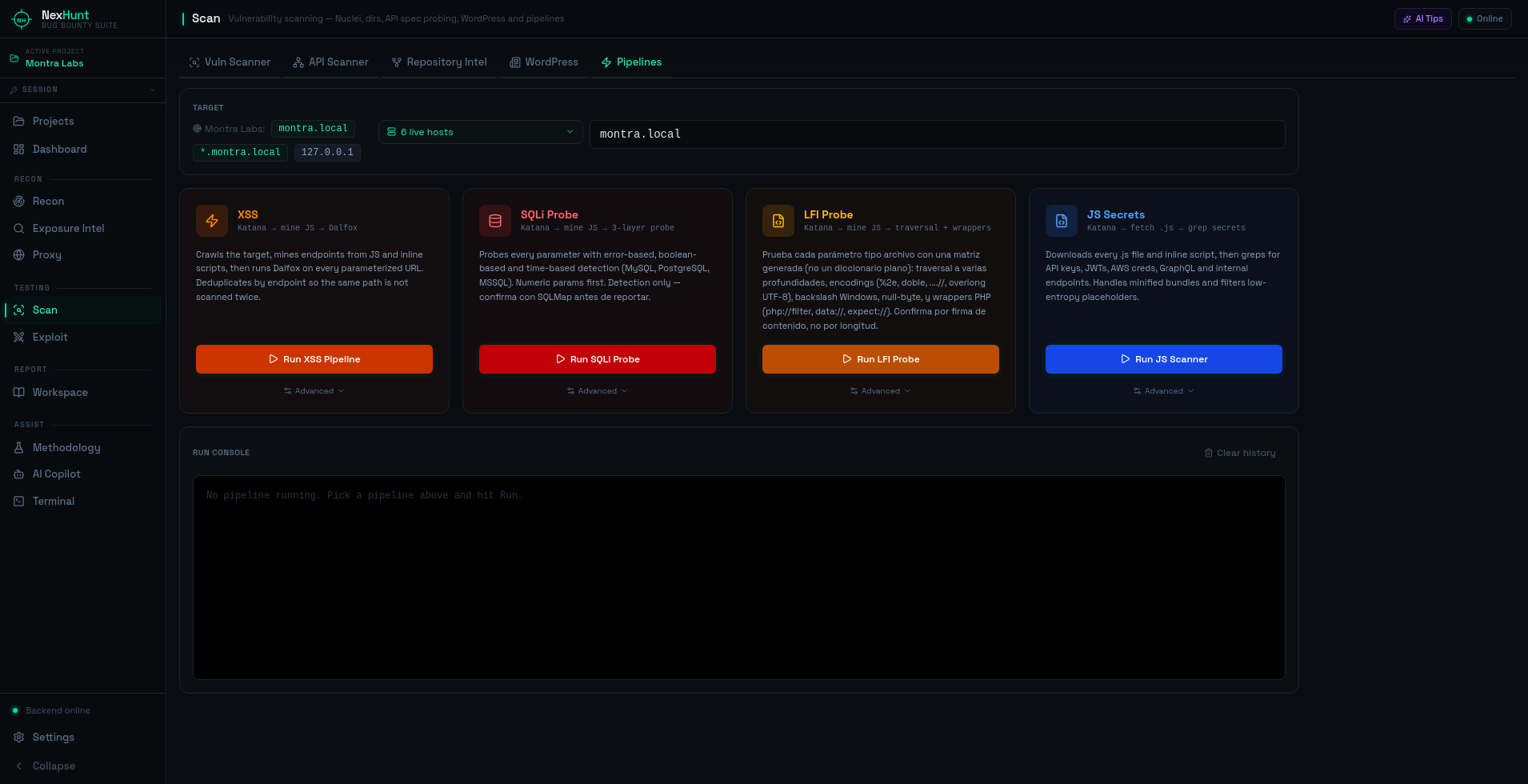This screenshot has width=1528, height=784.
Task: Clear the run console history
Action: 1240,453
